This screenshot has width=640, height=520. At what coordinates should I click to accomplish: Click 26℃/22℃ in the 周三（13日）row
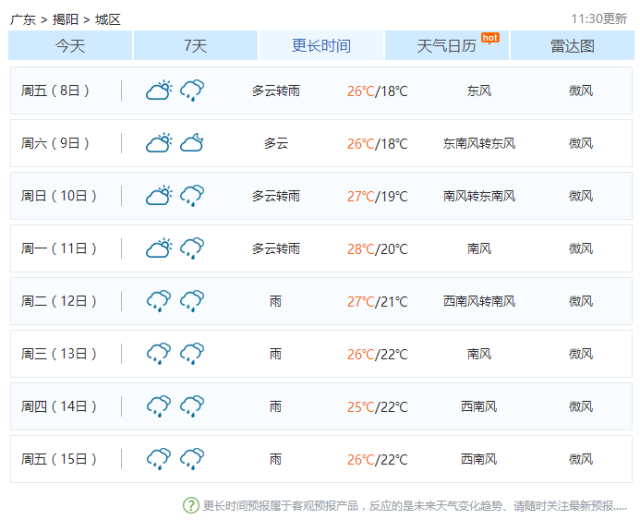377,354
